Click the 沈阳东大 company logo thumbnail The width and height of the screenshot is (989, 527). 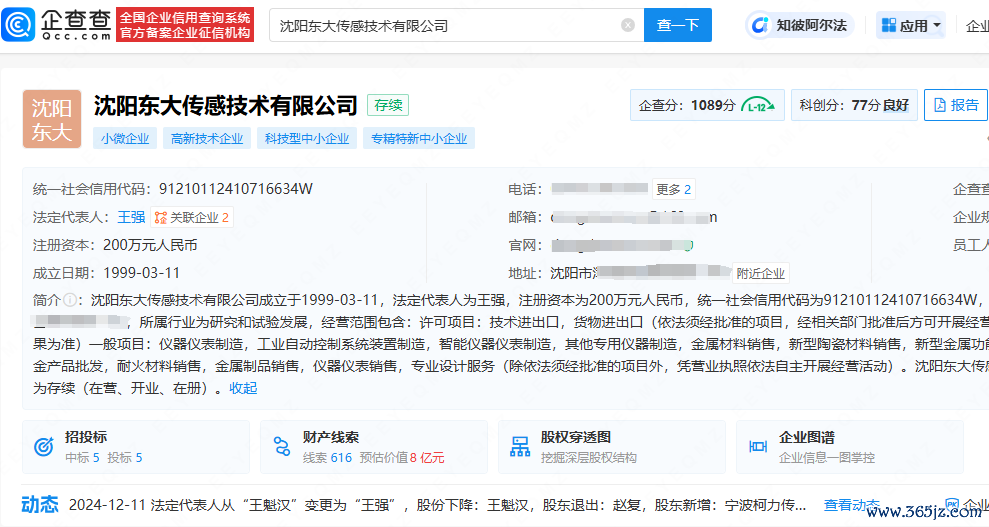point(52,119)
